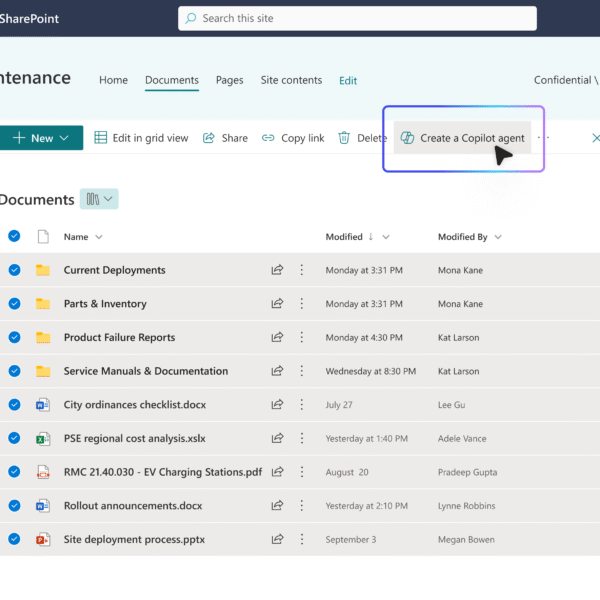Click share icon for Product Failure Reports
Screen dimensions: 600x600
point(277,337)
